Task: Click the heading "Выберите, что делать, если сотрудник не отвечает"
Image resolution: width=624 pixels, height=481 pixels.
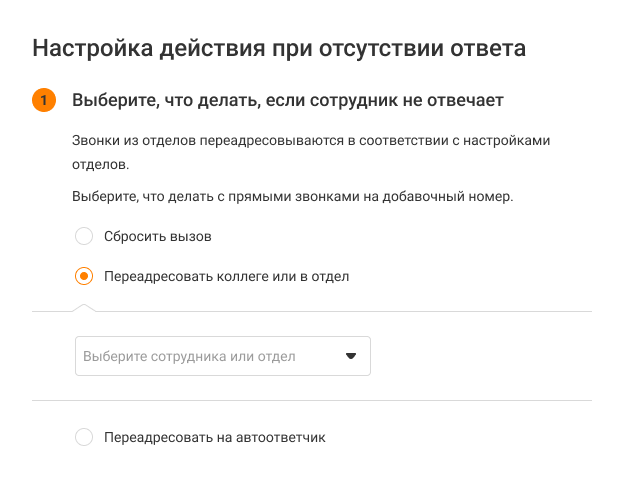Action: click(287, 101)
